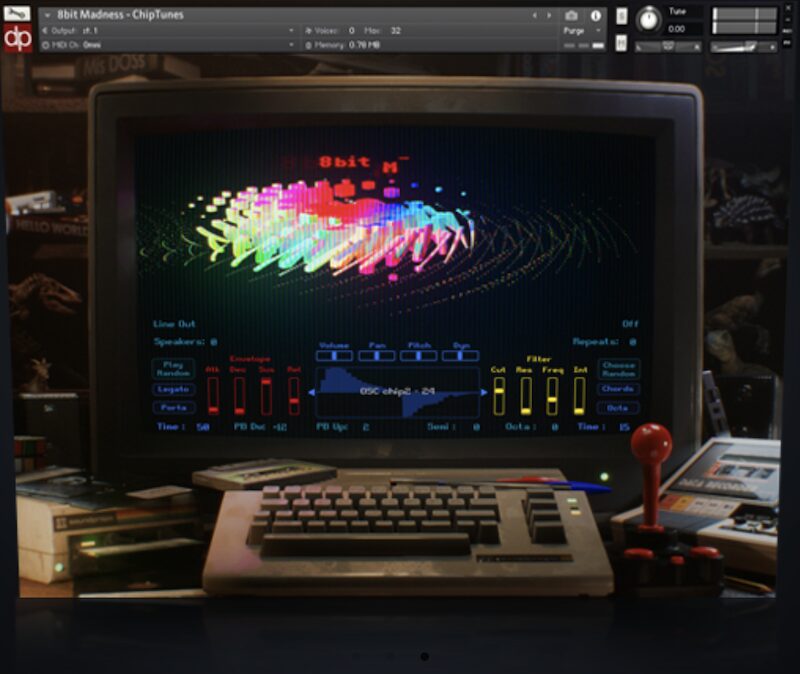Click the filter Int slider
Screen dimensions: 800x674
point(579,396)
